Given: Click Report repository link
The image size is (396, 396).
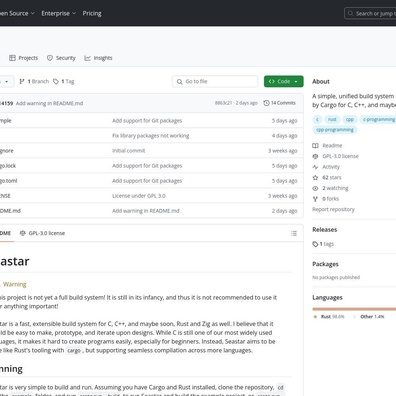Looking at the screenshot, I should (333, 209).
